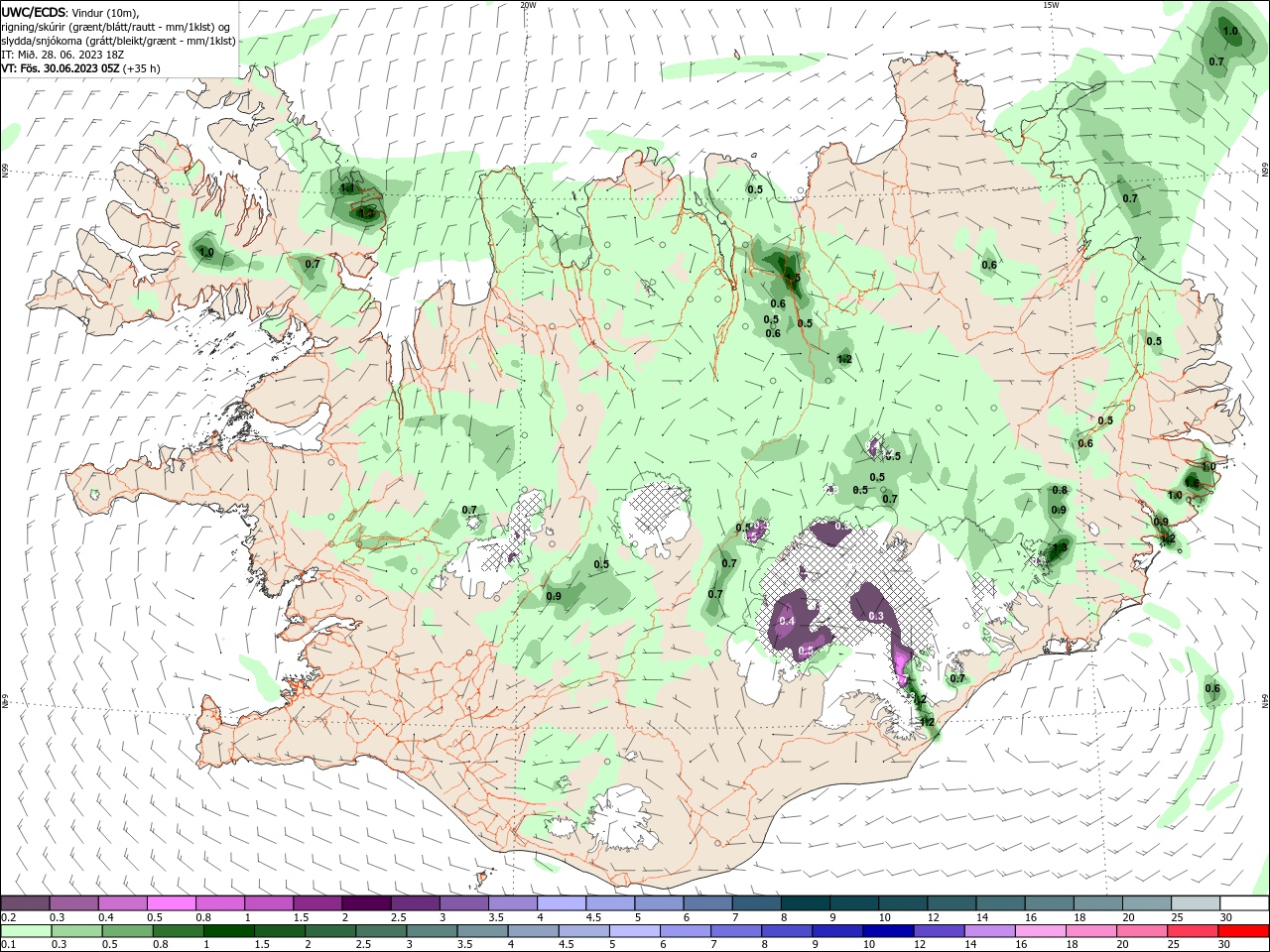This screenshot has width=1270, height=952.
Task: Click the 1.3 precipitation value in the southeast
Action: click(1060, 546)
